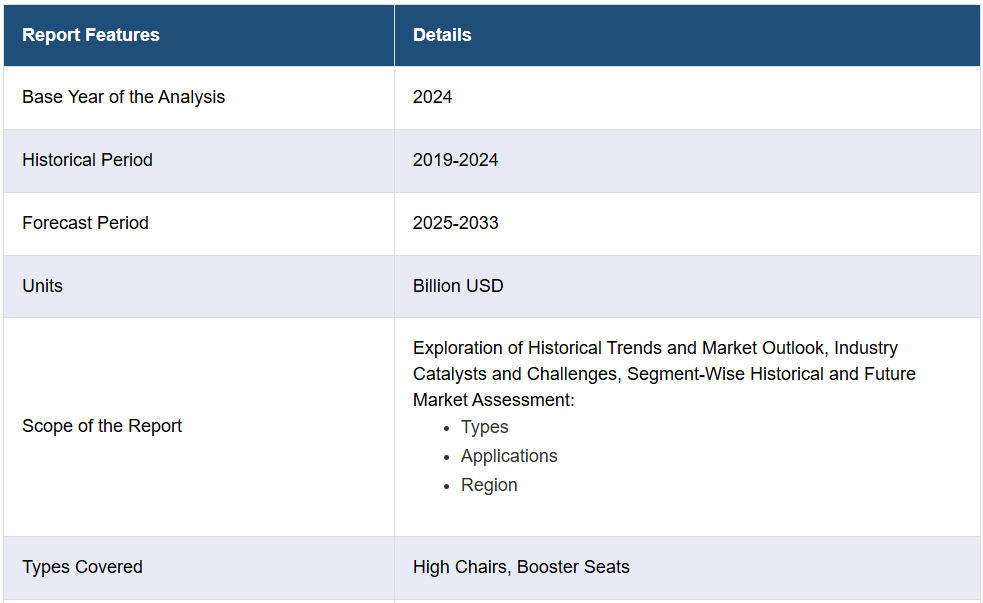Screen dimensions: 983x603
Task: Click the Region bullet item
Action: pyautogui.click(x=489, y=485)
